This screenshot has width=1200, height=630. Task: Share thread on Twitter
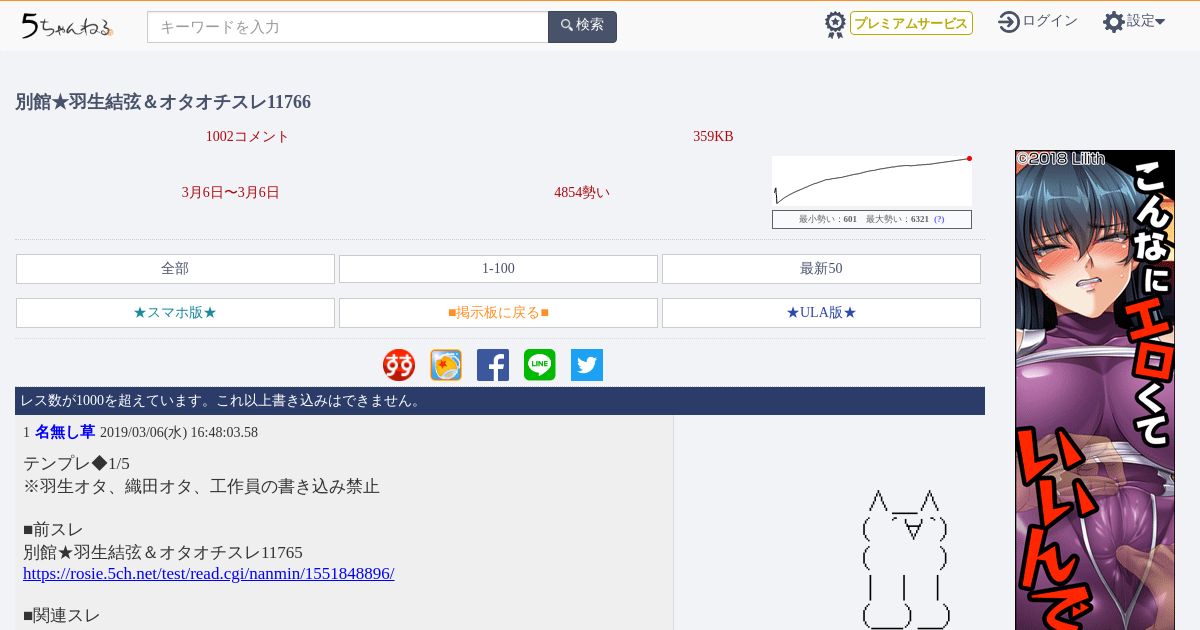(x=587, y=365)
